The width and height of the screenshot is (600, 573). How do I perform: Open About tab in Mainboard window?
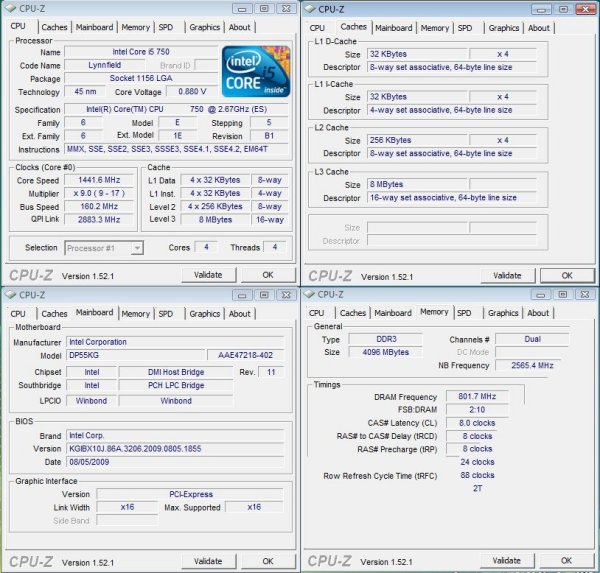(x=240, y=313)
